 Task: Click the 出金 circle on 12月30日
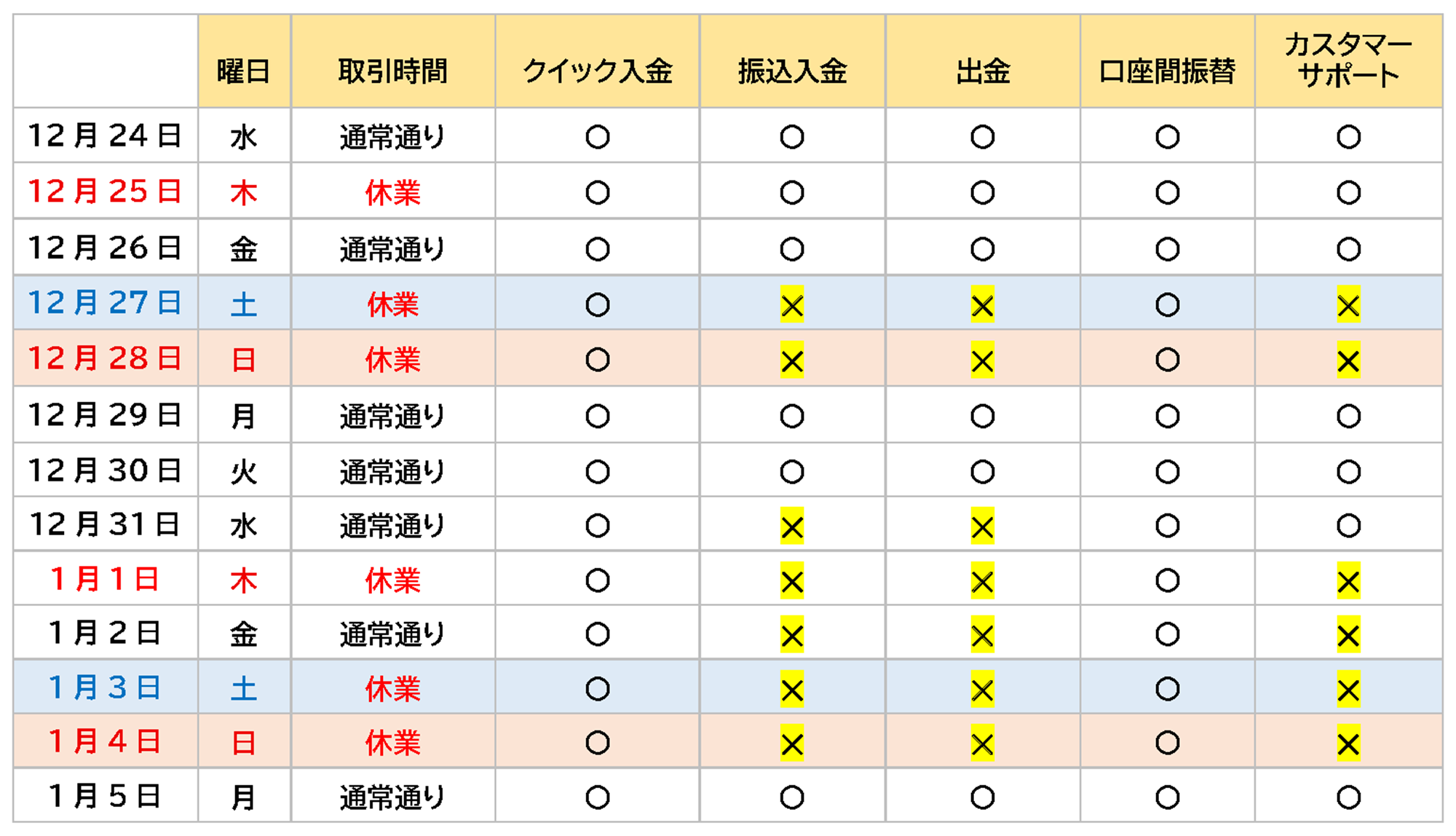click(982, 472)
